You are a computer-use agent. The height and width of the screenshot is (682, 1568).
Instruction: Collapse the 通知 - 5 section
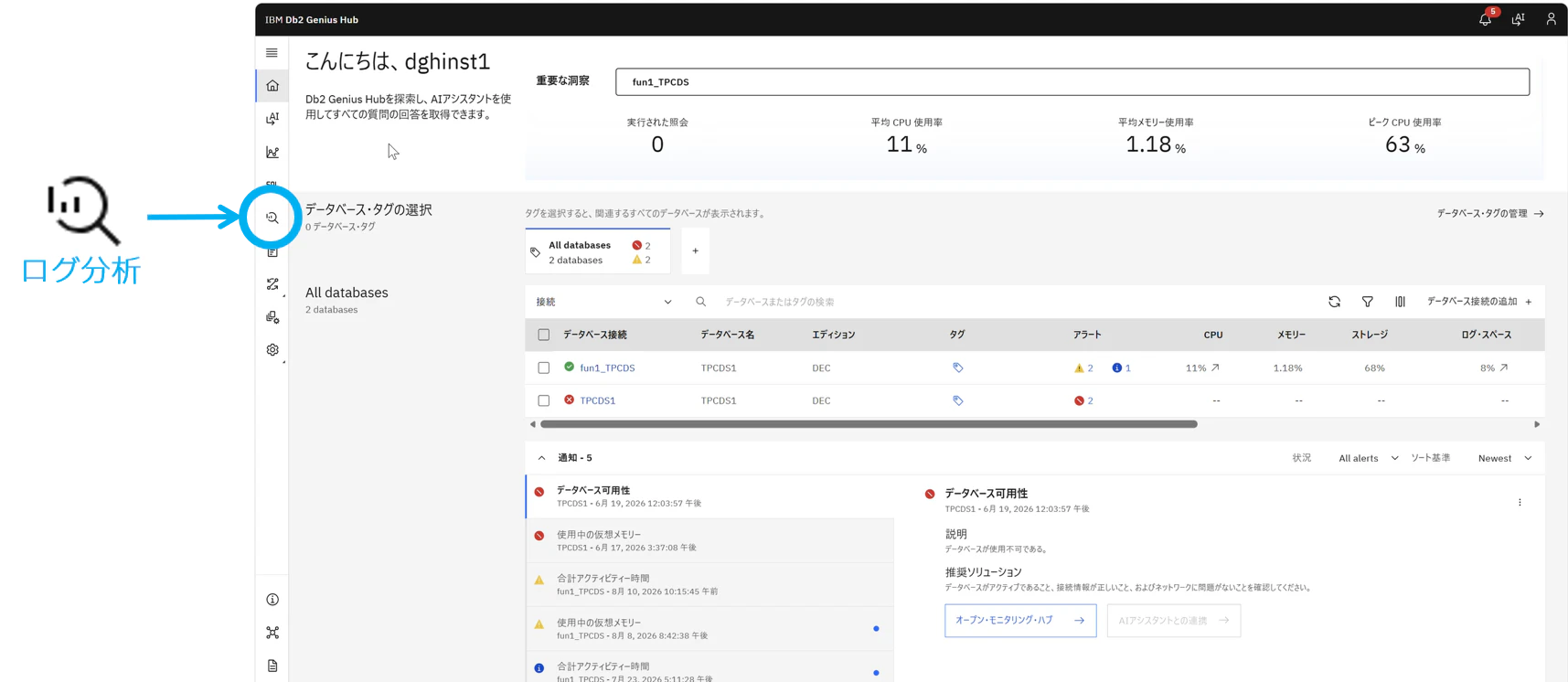coord(541,458)
